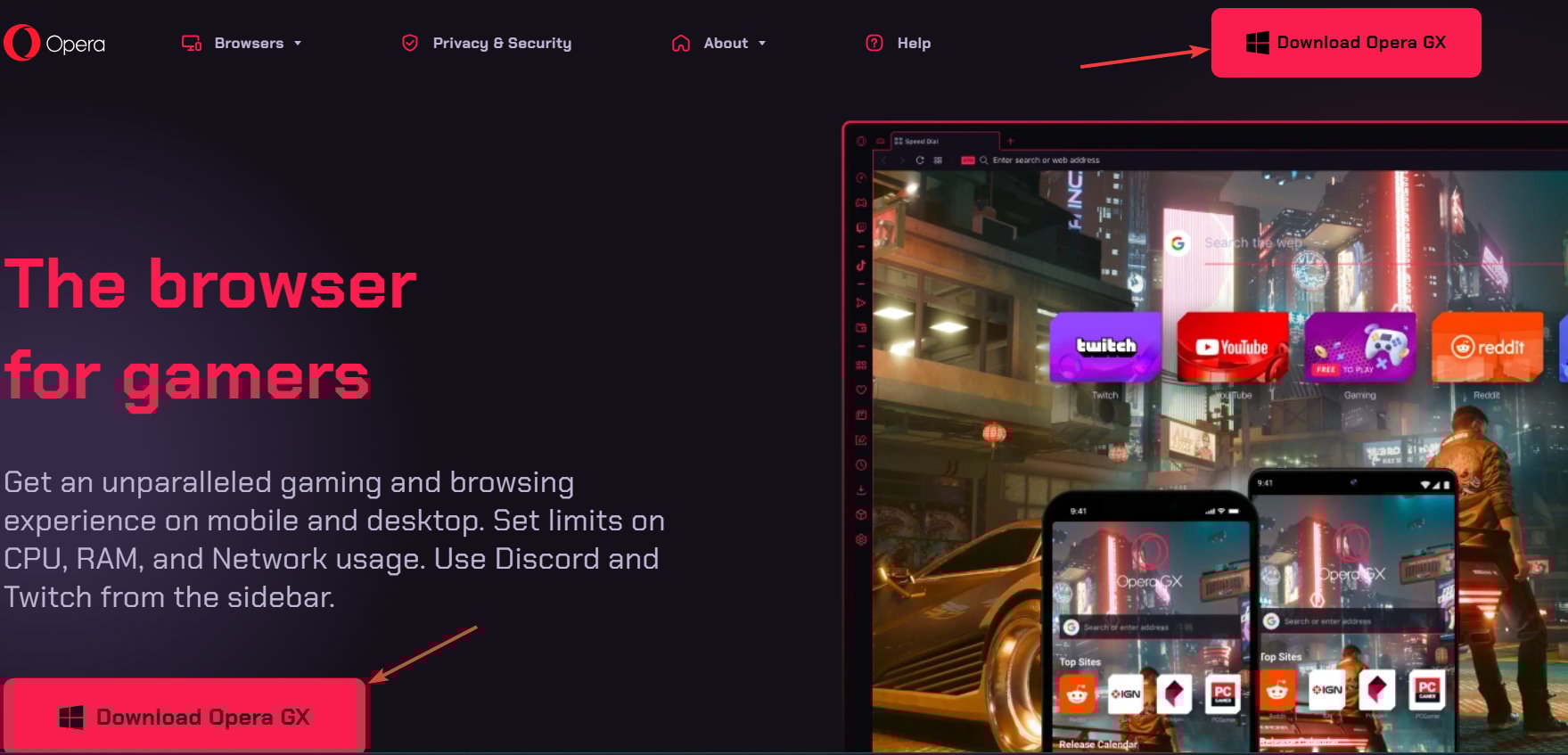Click the GX Control speedometer sidebar icon
Image resolution: width=1568 pixels, height=755 pixels.
tap(861, 178)
